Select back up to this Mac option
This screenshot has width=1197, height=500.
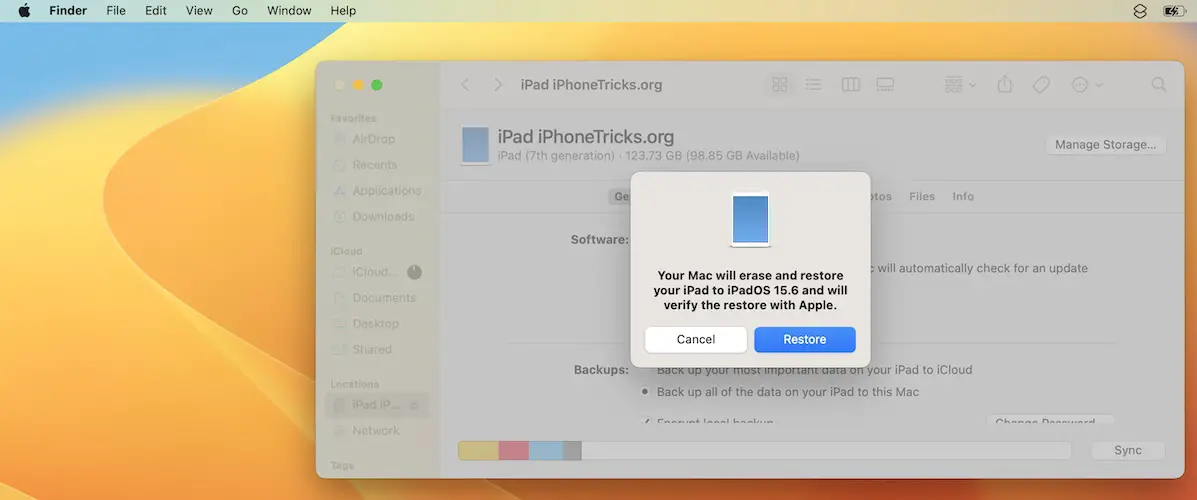tap(645, 392)
